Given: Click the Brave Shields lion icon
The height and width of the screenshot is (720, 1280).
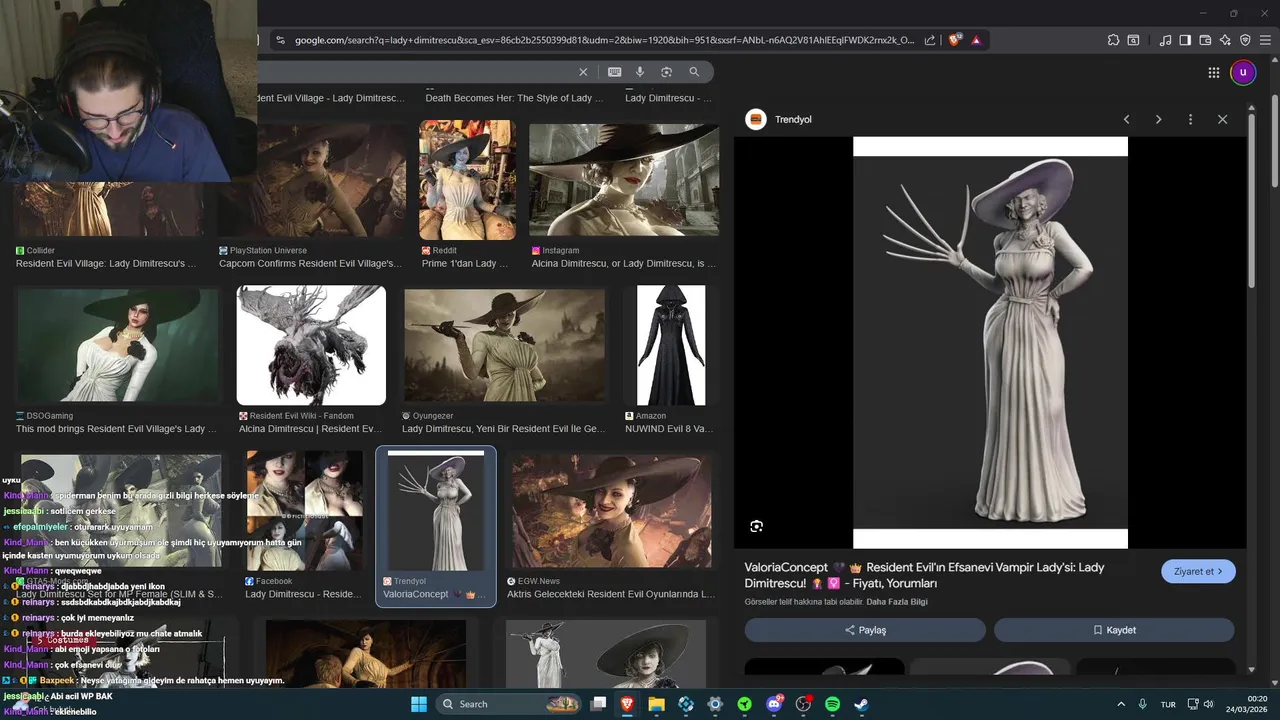Looking at the screenshot, I should (x=955, y=40).
